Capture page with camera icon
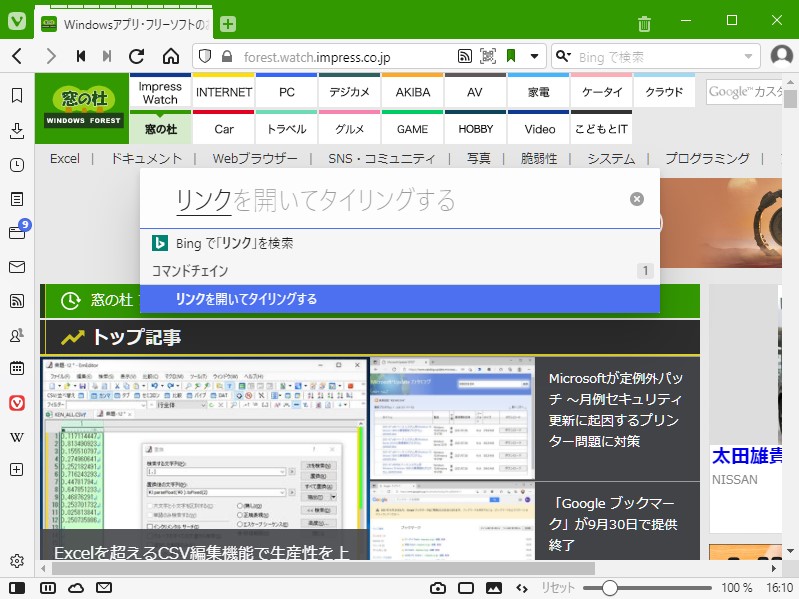The image size is (799, 599). [438, 588]
